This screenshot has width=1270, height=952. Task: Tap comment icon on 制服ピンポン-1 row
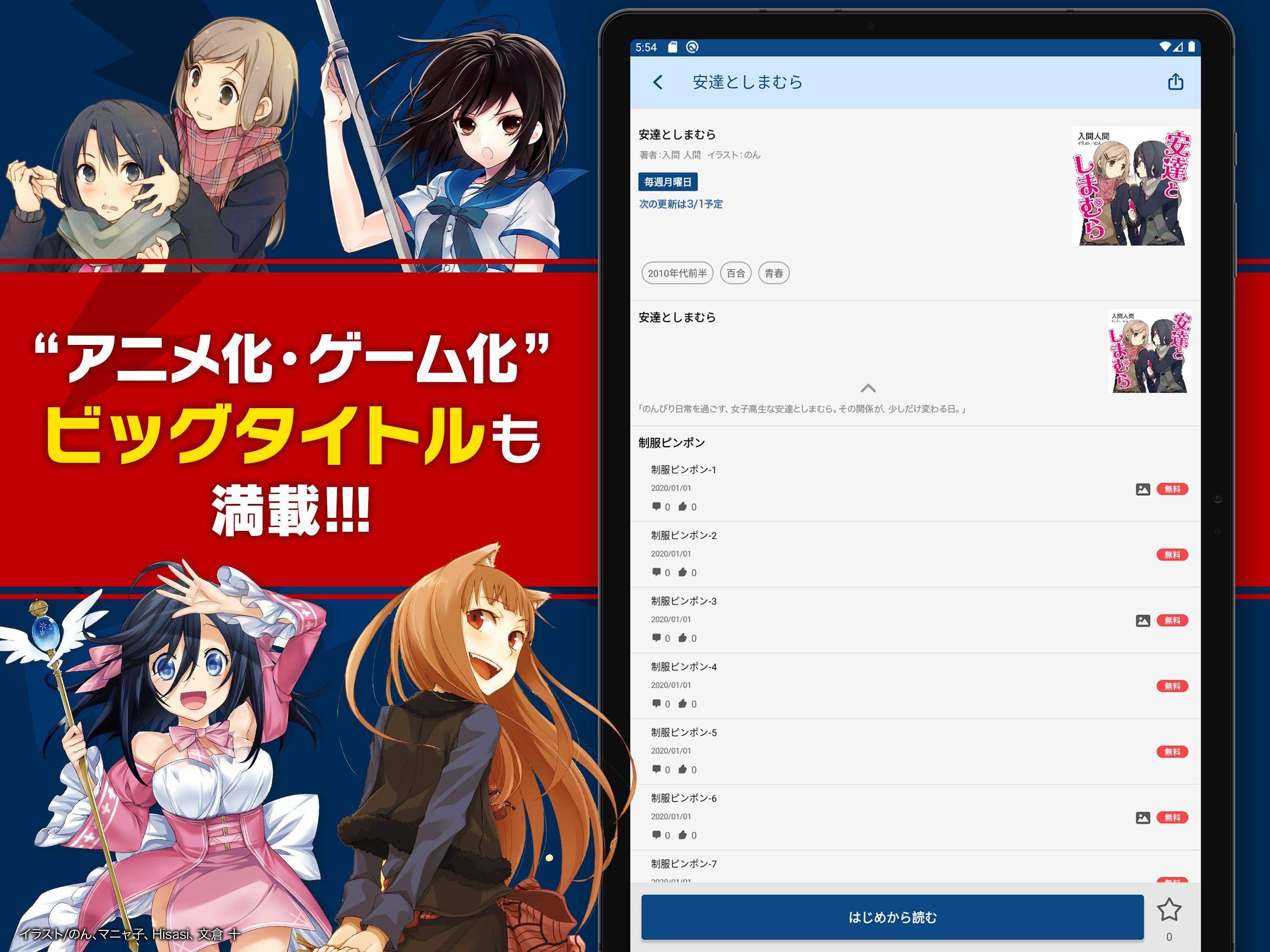coord(656,506)
